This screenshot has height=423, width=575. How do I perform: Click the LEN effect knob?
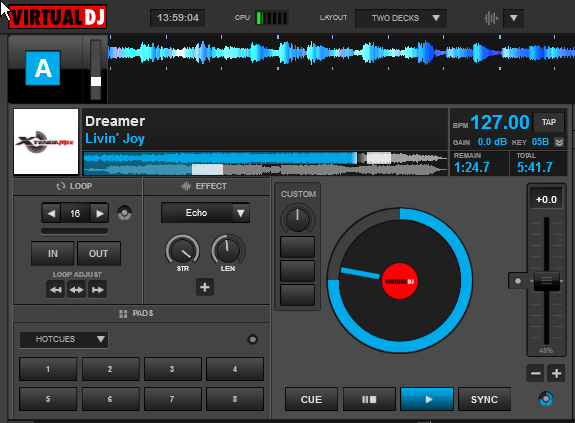pyautogui.click(x=228, y=250)
